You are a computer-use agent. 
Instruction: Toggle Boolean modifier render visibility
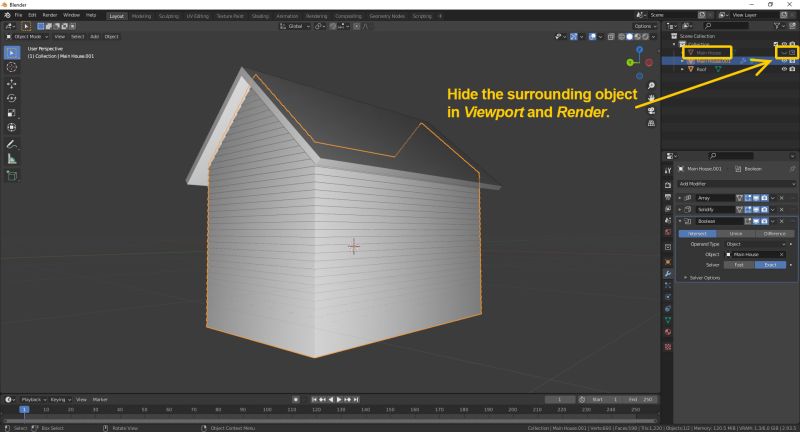[x=764, y=221]
